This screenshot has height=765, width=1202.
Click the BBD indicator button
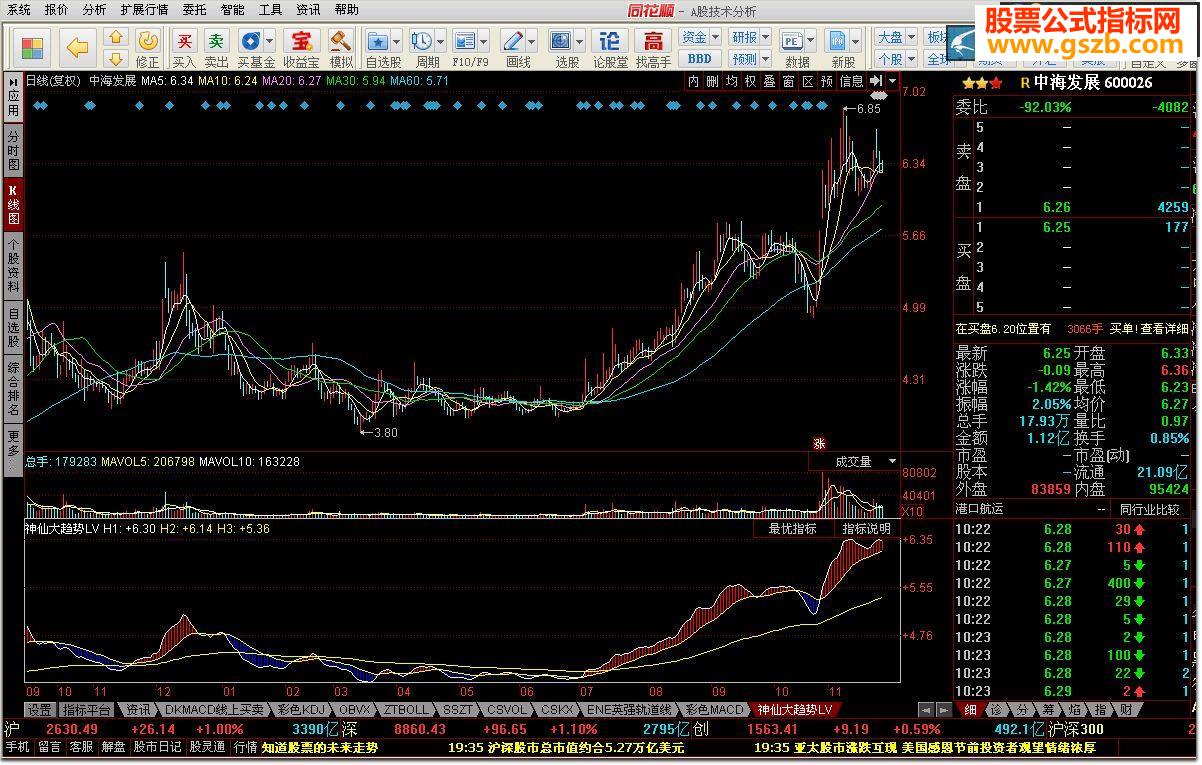click(699, 59)
